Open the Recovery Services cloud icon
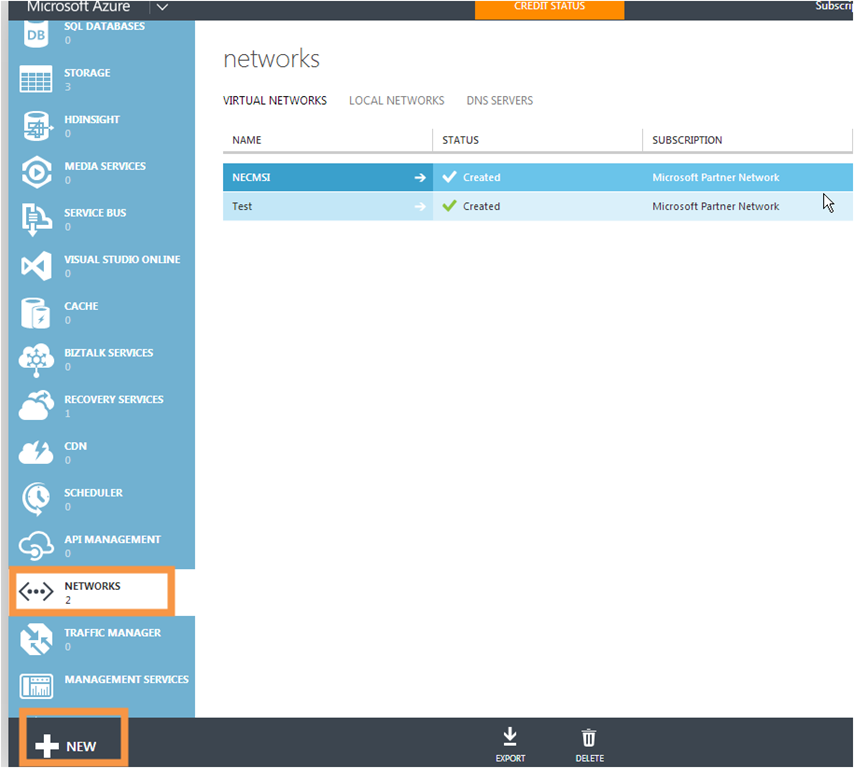This screenshot has width=854, height=768. (x=36, y=406)
